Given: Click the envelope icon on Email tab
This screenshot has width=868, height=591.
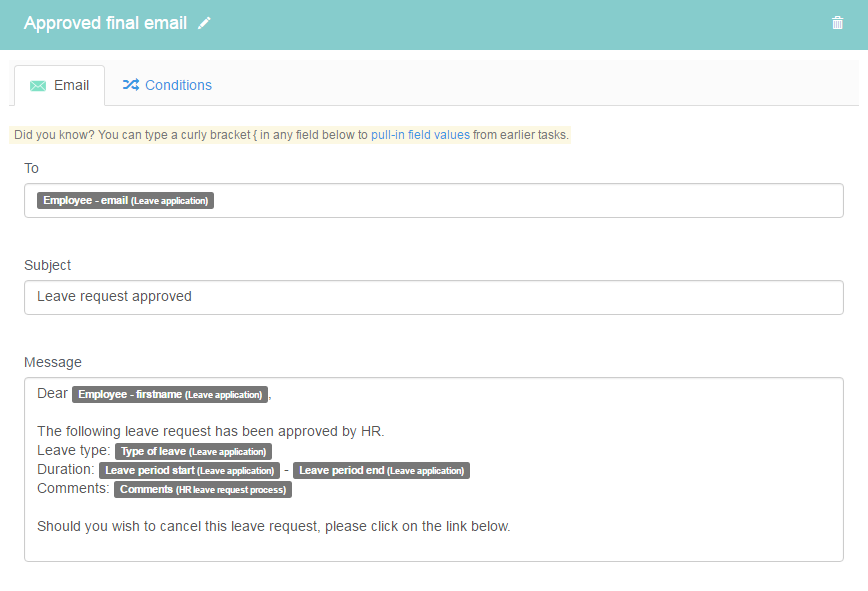Looking at the screenshot, I should click(38, 86).
